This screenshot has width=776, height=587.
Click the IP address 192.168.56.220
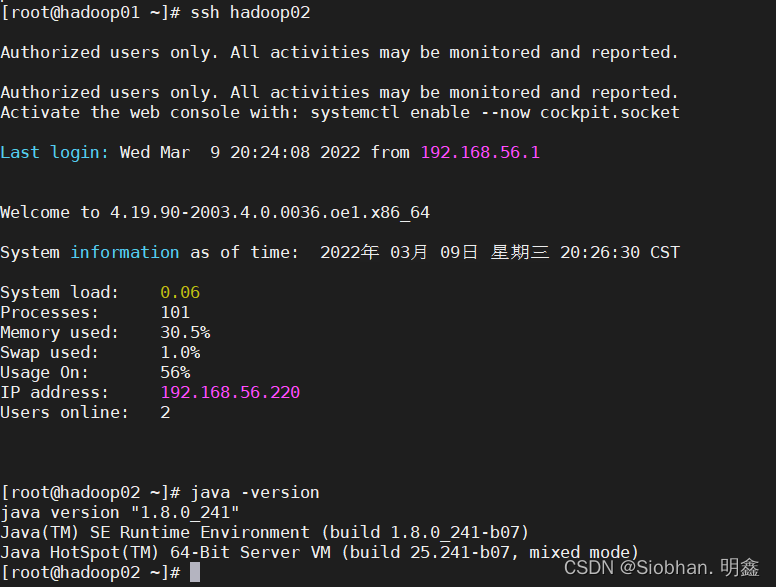pyautogui.click(x=230, y=392)
